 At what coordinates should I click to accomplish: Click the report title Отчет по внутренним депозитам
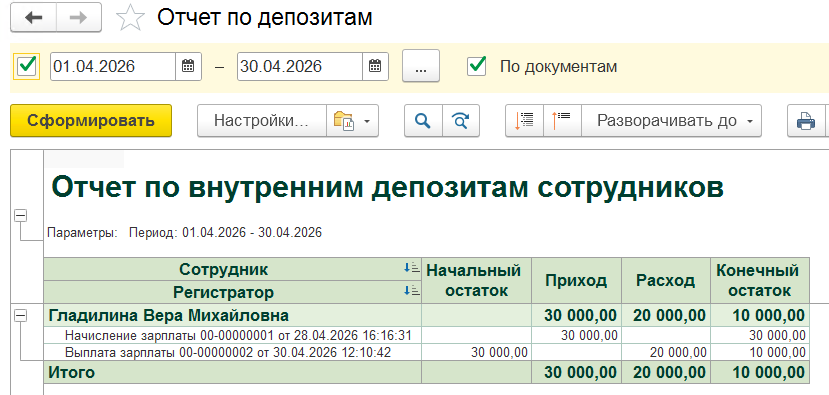click(387, 187)
